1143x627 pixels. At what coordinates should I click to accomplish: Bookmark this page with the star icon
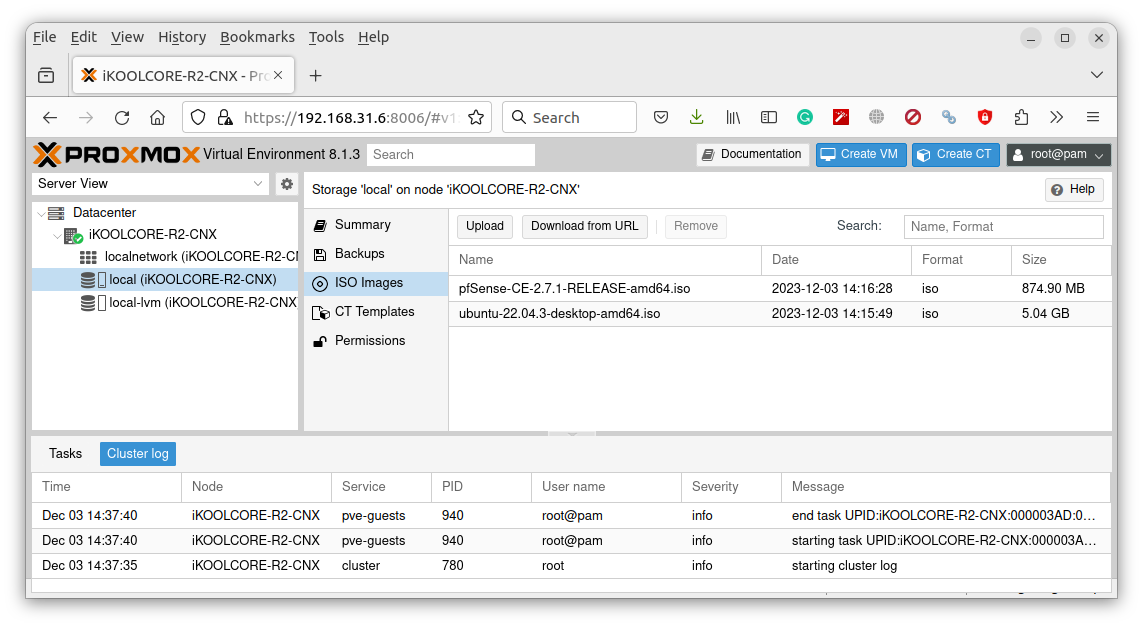(476, 117)
